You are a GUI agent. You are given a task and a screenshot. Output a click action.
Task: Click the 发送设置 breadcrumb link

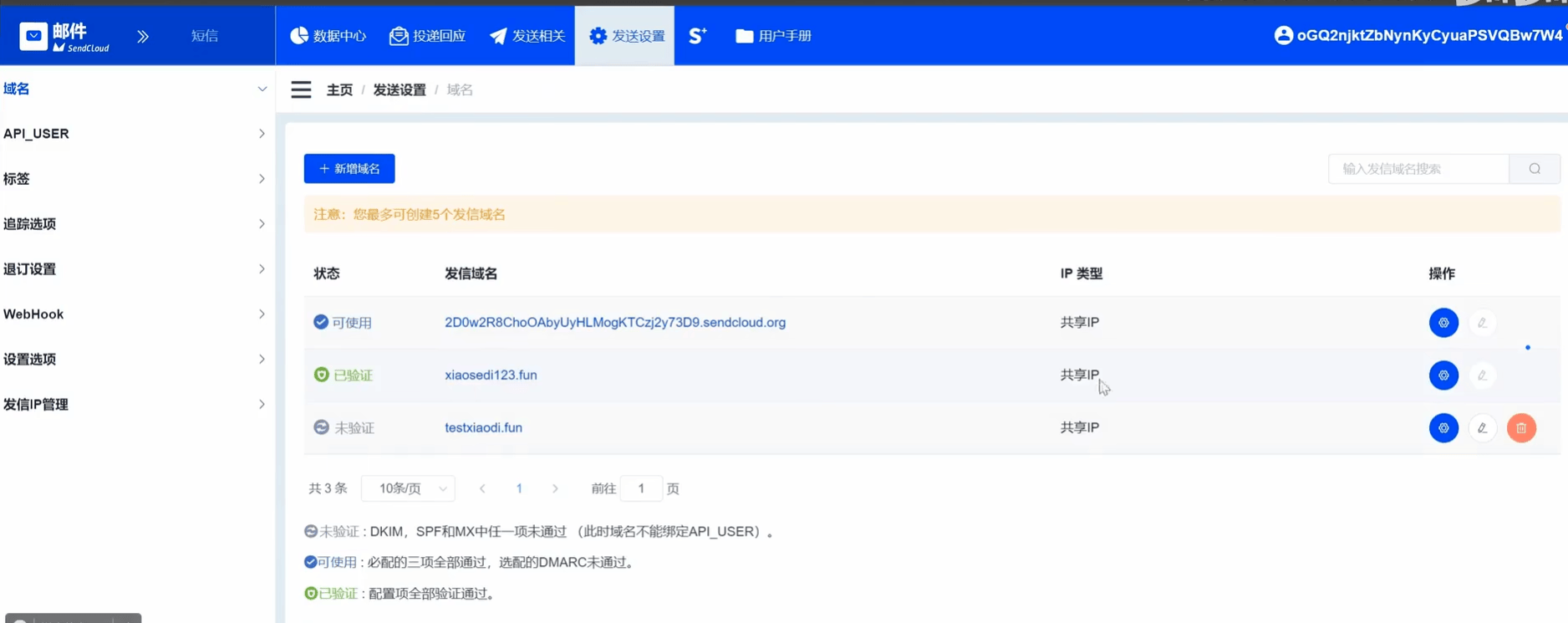tap(400, 89)
